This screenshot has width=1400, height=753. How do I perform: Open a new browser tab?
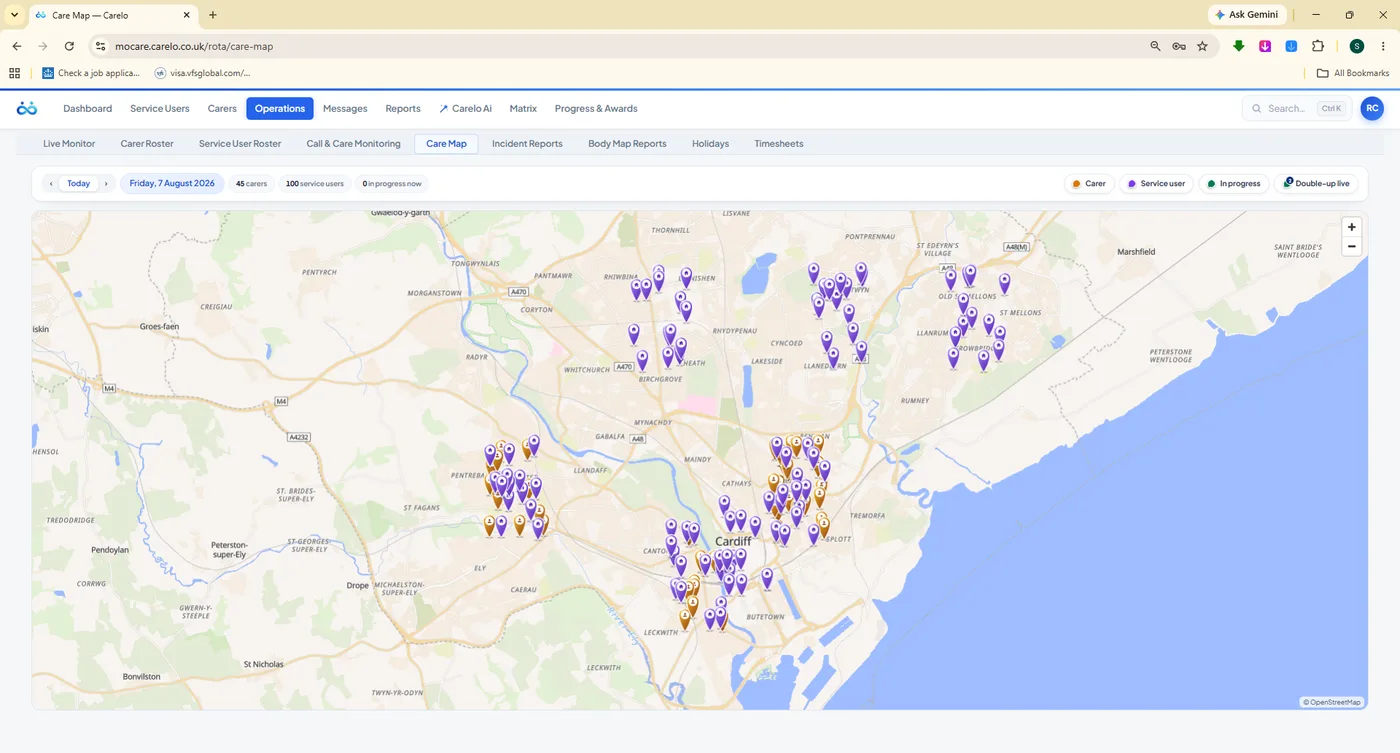pos(213,15)
